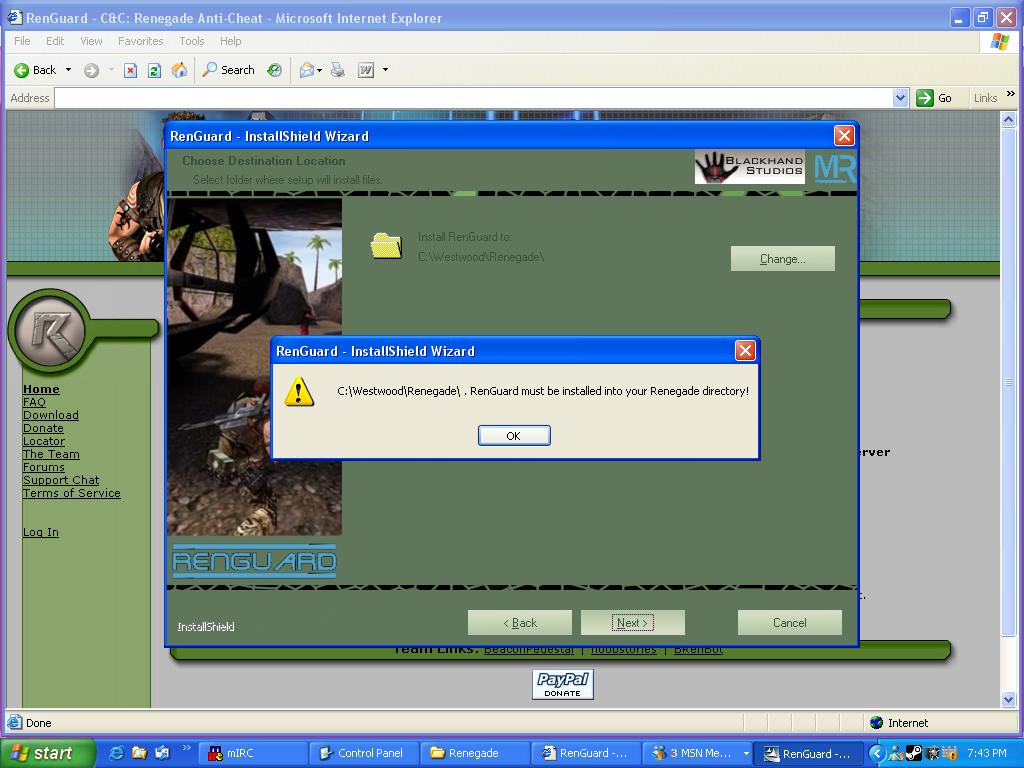The width and height of the screenshot is (1024, 768).
Task: Click the Print toolbar icon
Action: point(338,70)
